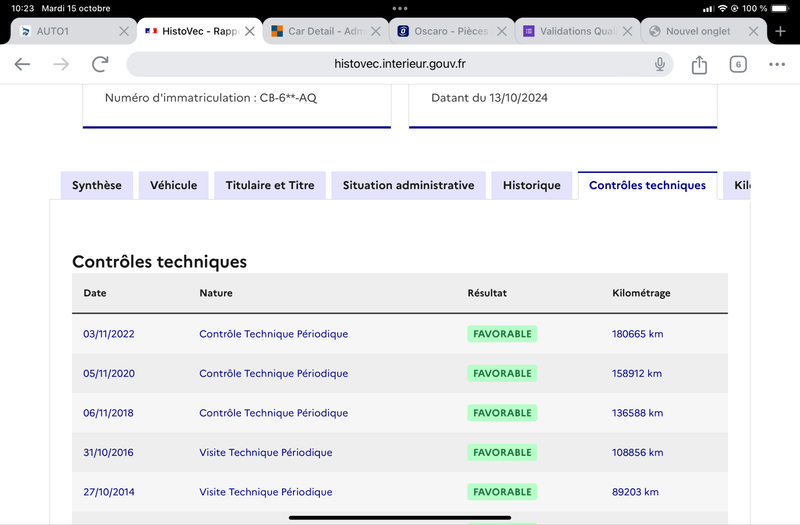Switch to the Car Detail - Adm tab

tap(318, 31)
